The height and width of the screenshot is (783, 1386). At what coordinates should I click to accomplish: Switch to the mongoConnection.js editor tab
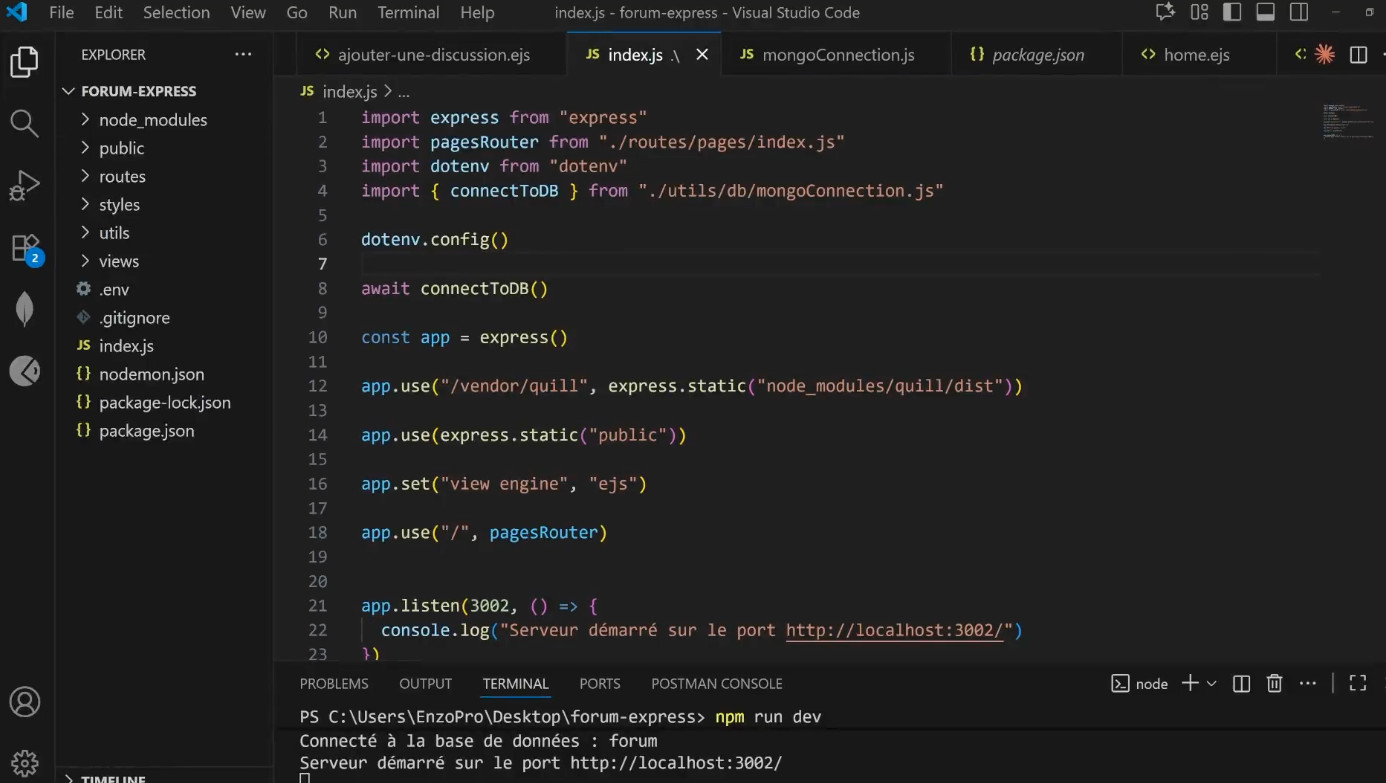click(x=837, y=55)
